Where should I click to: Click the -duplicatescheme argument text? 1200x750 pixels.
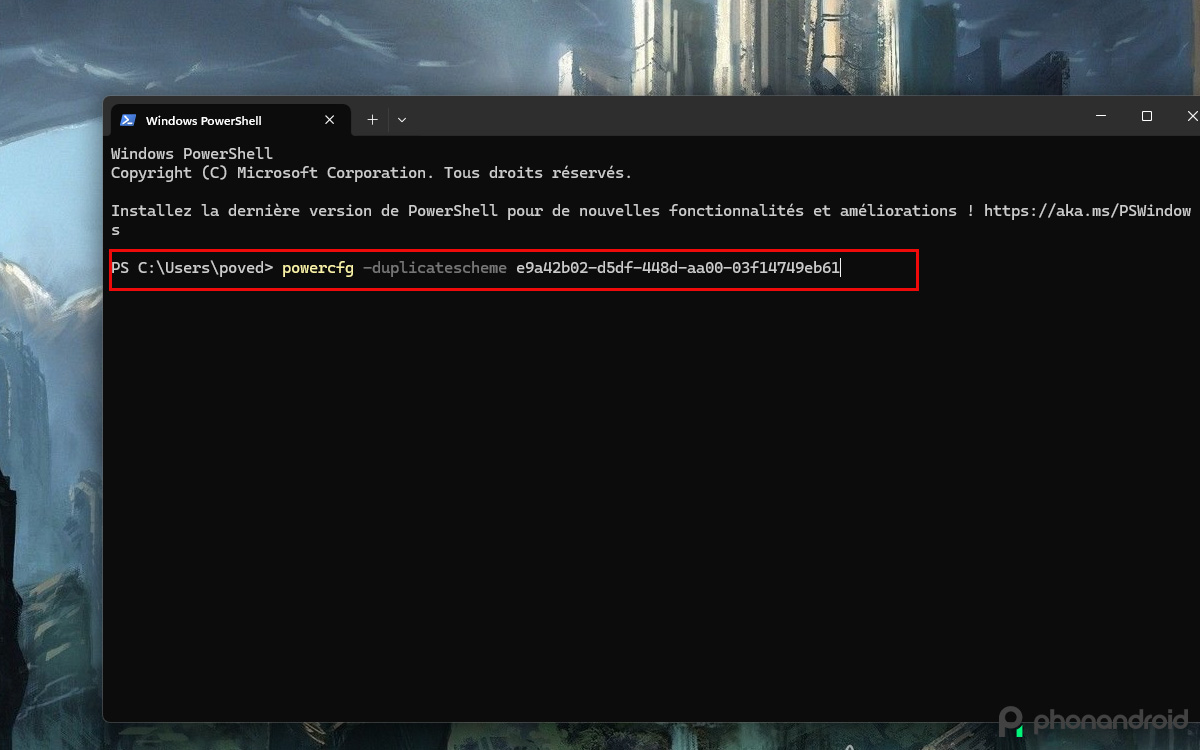tap(435, 268)
